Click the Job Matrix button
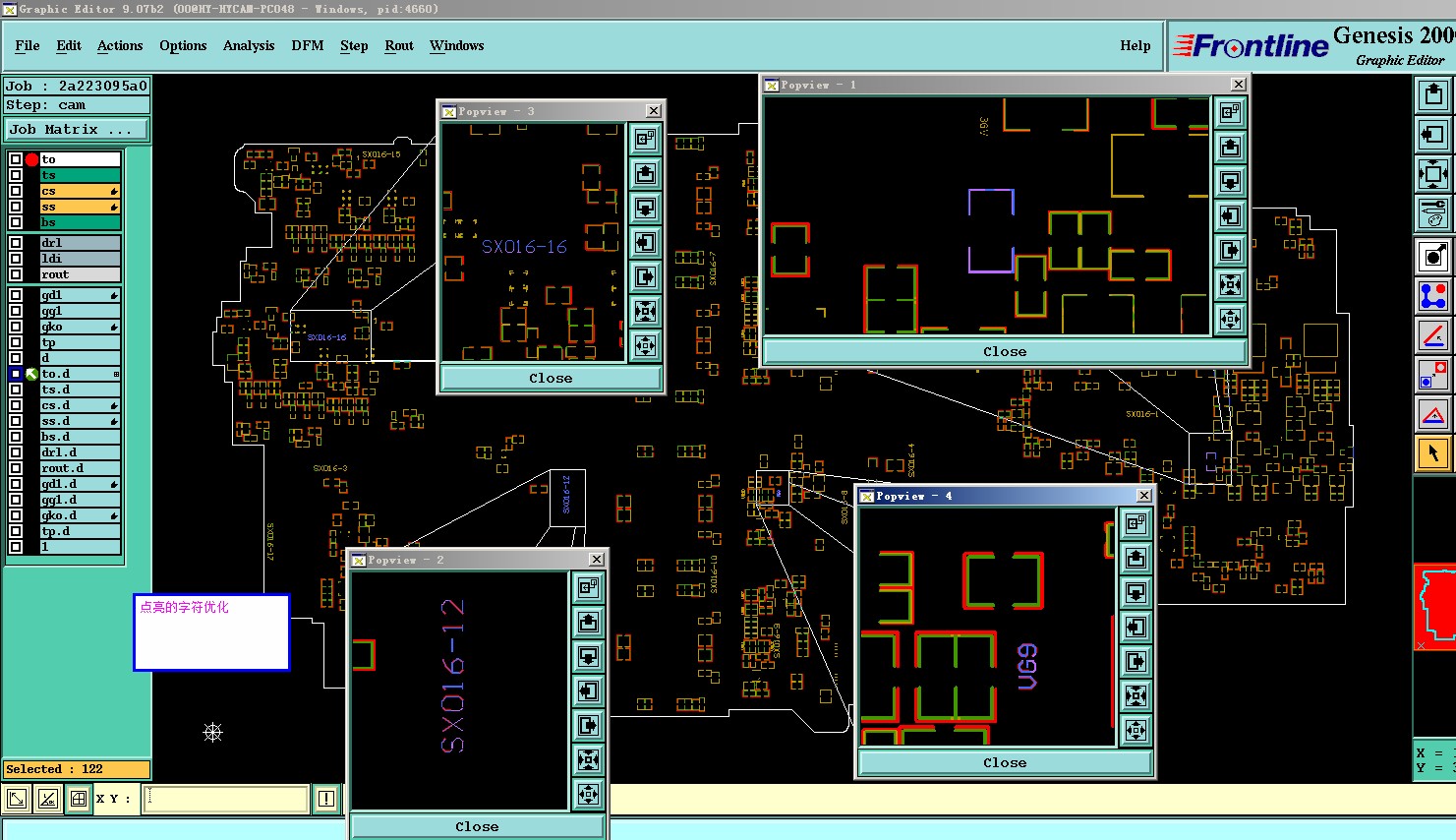 coord(77,130)
